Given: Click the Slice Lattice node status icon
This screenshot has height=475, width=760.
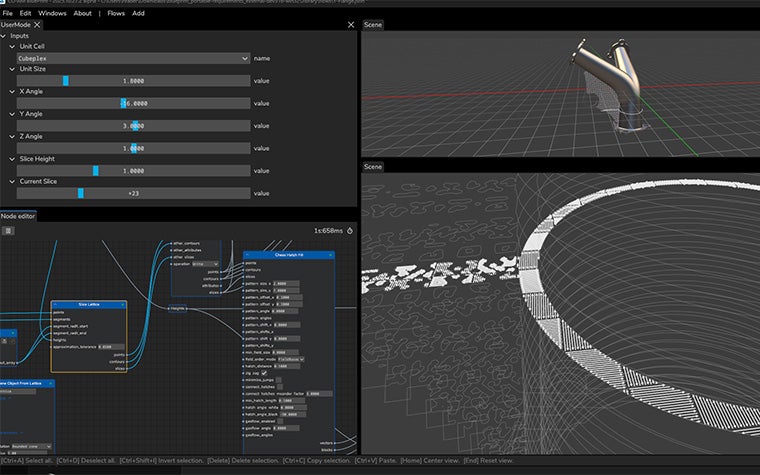Looking at the screenshot, I should pyautogui.click(x=122, y=304).
